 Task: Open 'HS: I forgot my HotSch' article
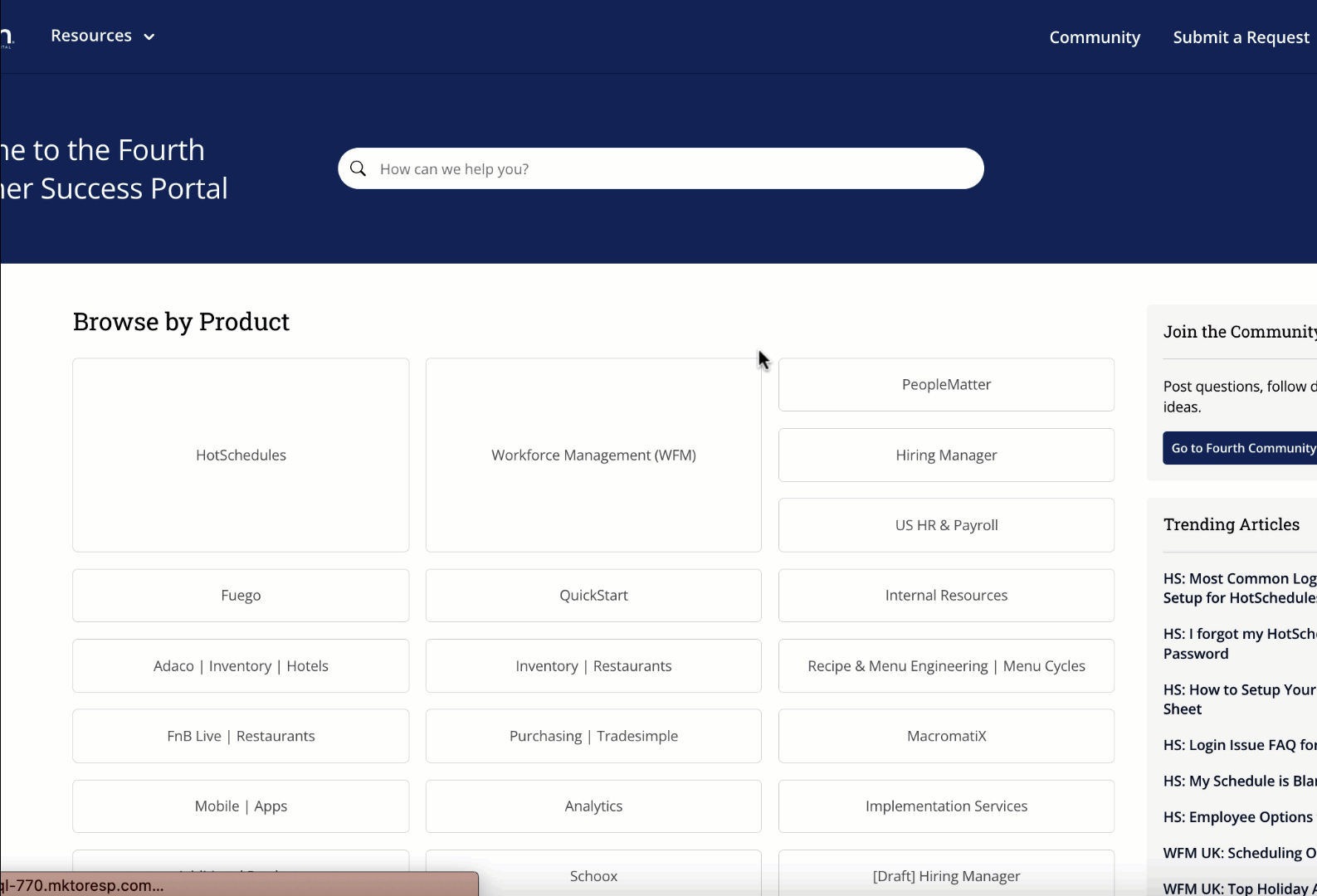pos(1240,644)
